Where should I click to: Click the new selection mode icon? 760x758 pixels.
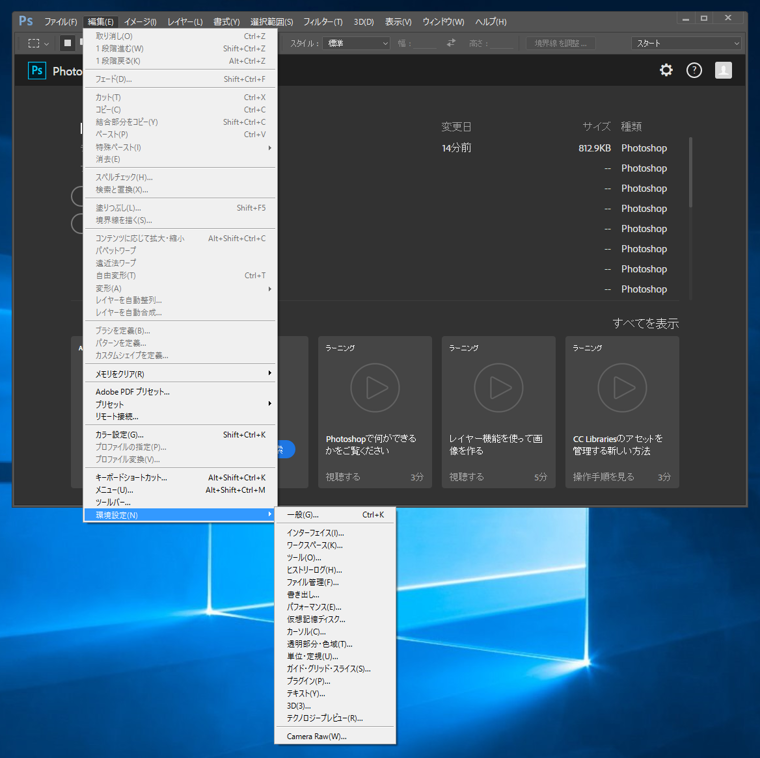pyautogui.click(x=67, y=43)
